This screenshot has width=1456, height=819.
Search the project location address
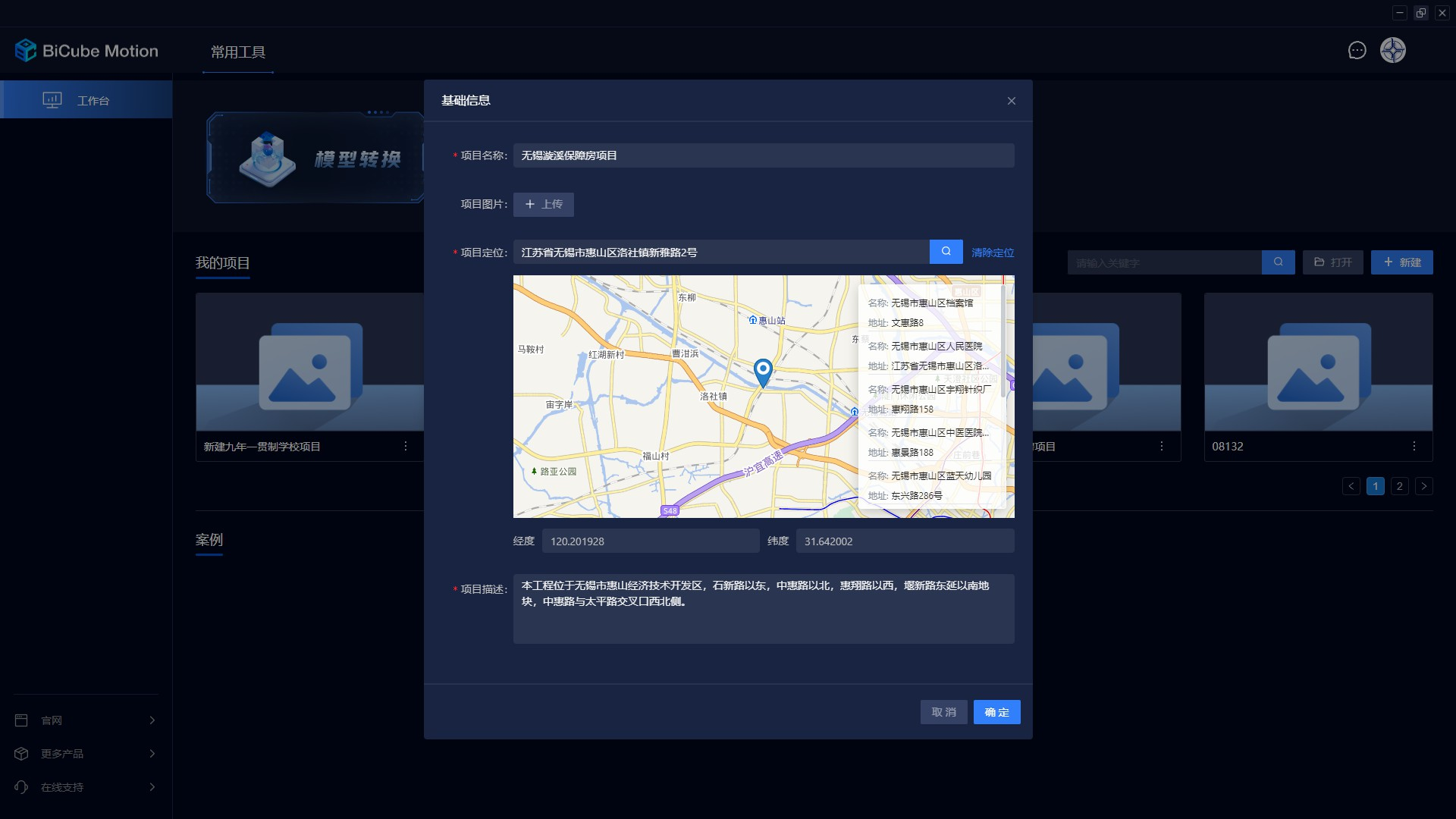click(x=946, y=252)
